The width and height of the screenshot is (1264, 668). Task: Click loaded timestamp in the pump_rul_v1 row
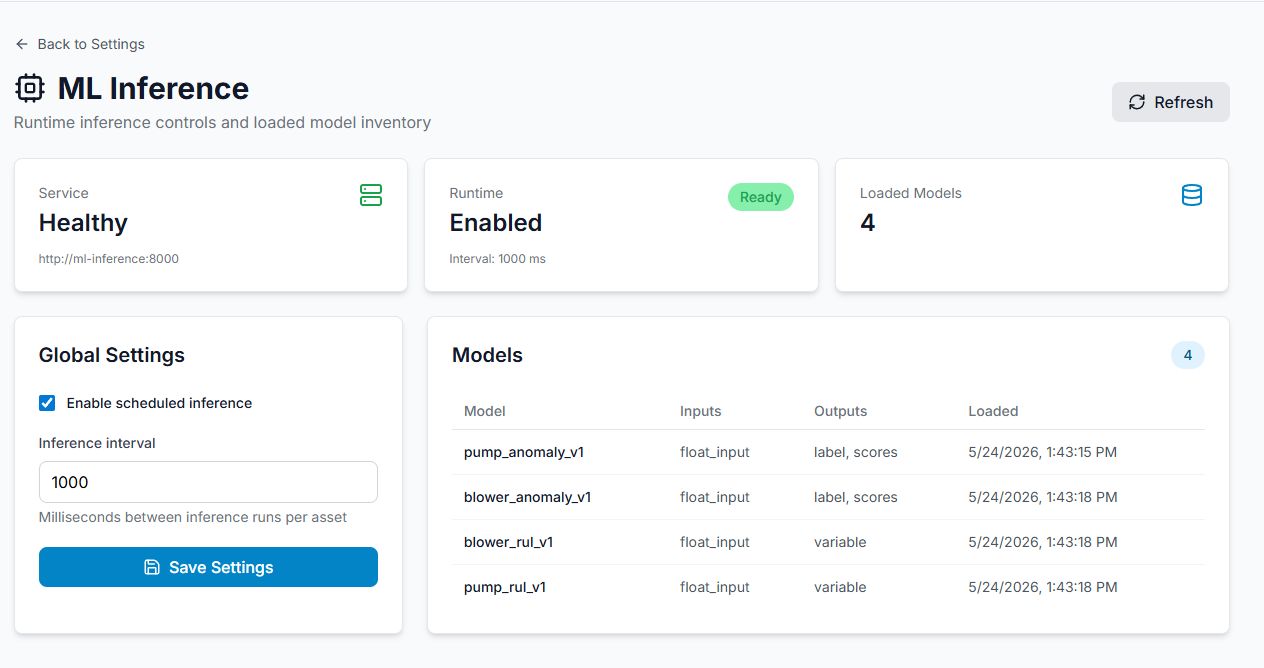[1043, 587]
